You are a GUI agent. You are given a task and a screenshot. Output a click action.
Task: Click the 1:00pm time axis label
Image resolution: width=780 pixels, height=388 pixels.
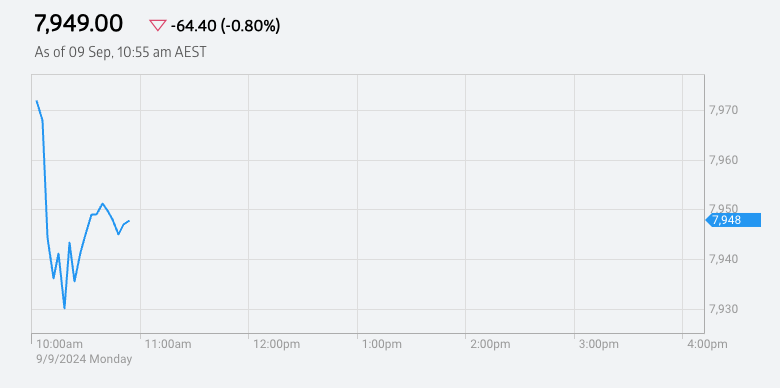(x=381, y=344)
